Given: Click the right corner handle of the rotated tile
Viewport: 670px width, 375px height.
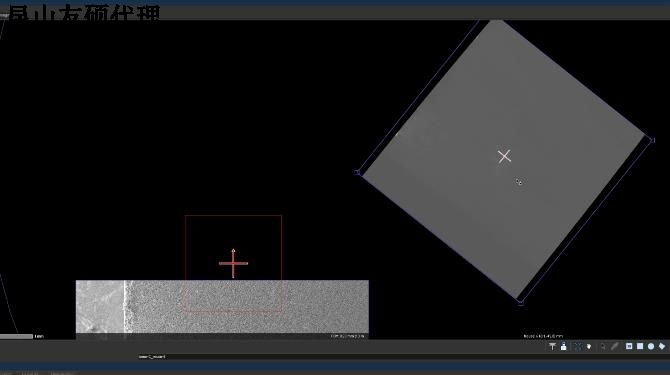Looking at the screenshot, I should click(x=652, y=140).
